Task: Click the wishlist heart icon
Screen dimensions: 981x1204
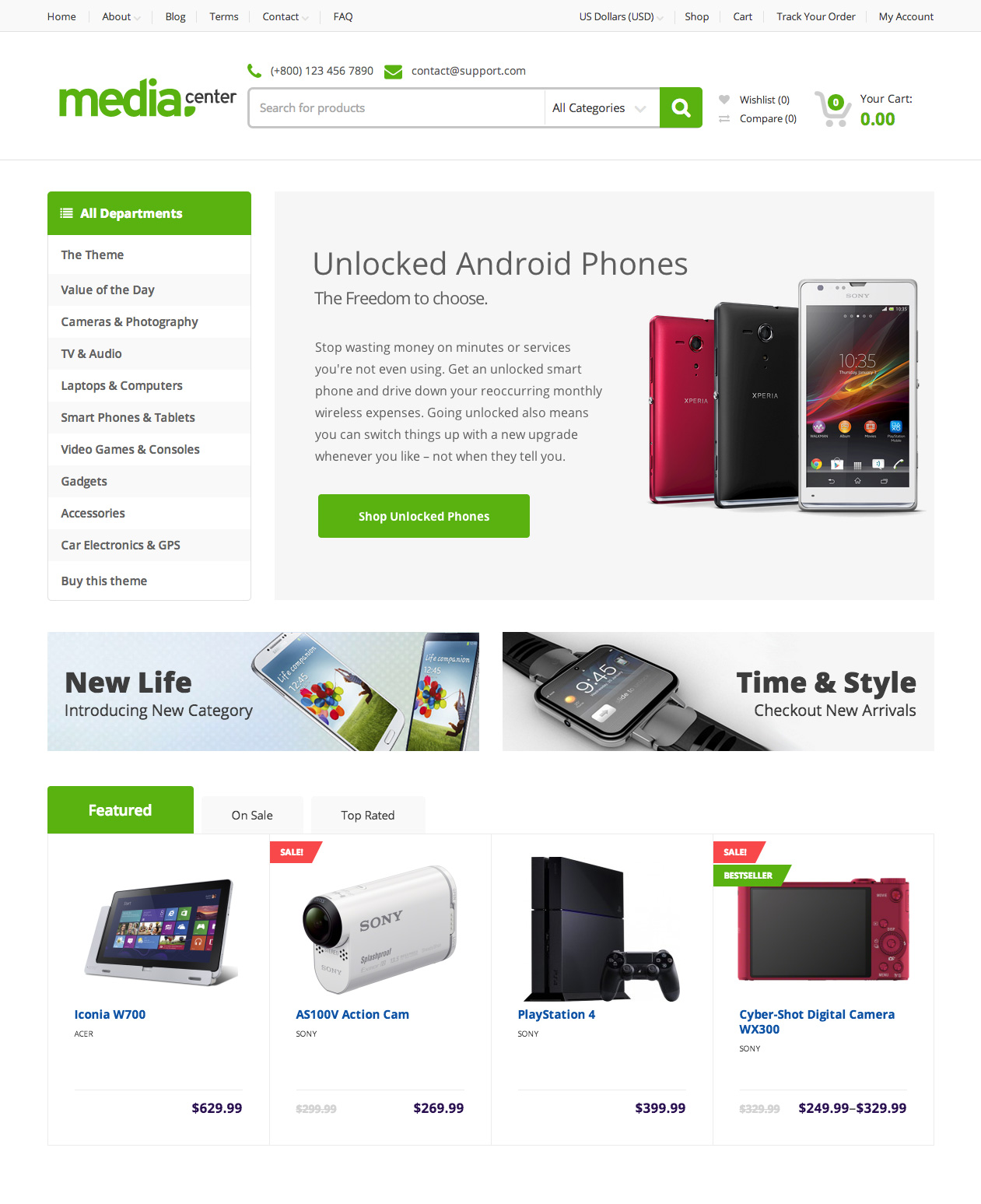Action: (x=724, y=100)
